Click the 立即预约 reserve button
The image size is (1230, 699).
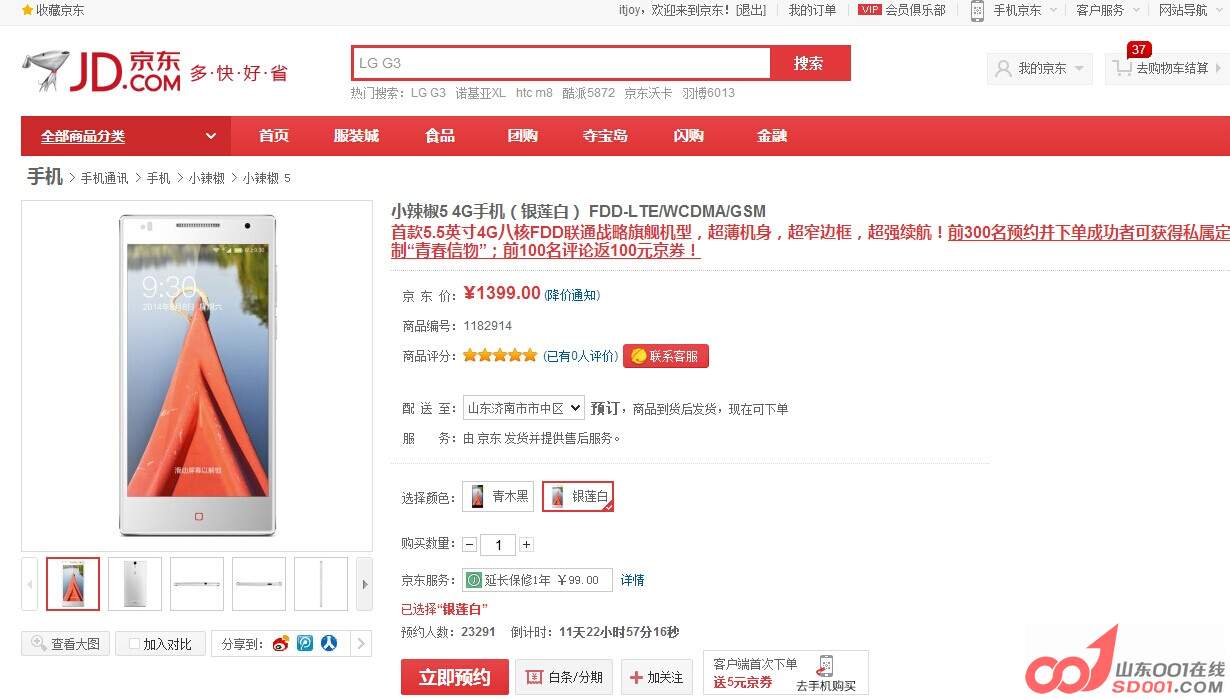point(455,677)
